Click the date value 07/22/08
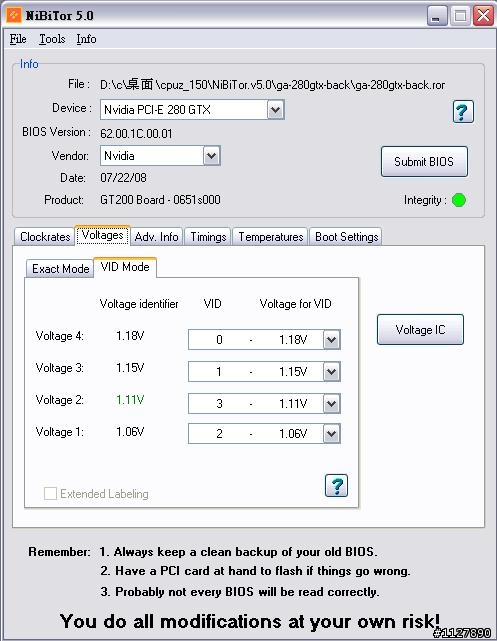The image size is (497, 641). [123, 178]
